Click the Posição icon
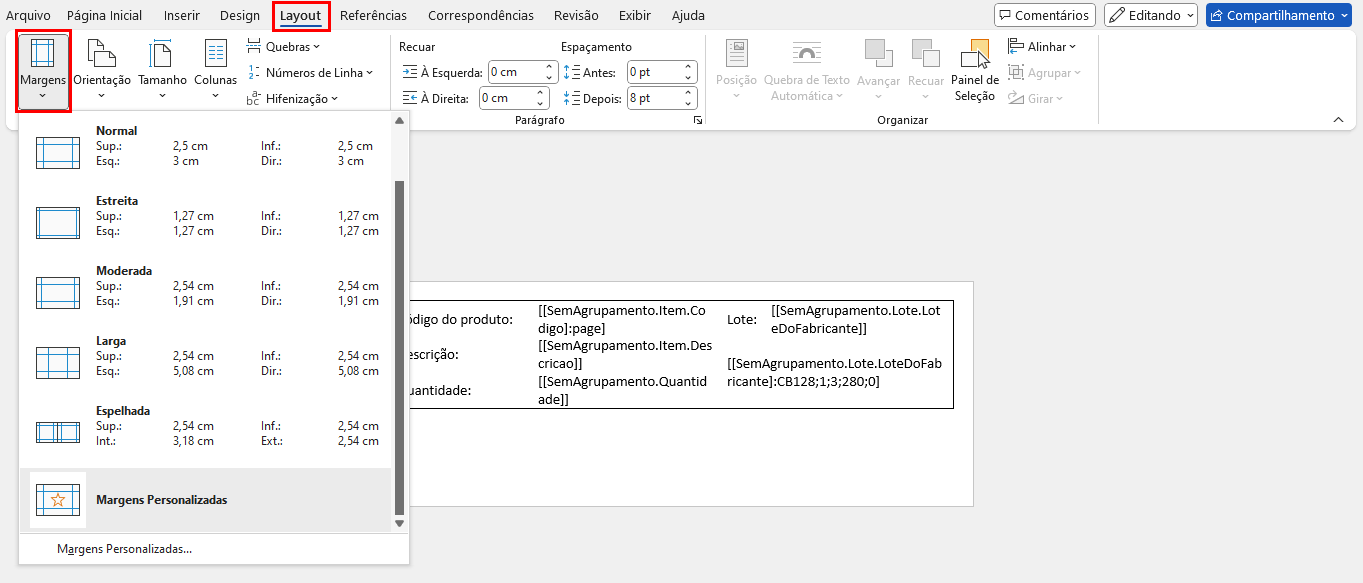Screen dimensions: 1363x583 coord(737,52)
